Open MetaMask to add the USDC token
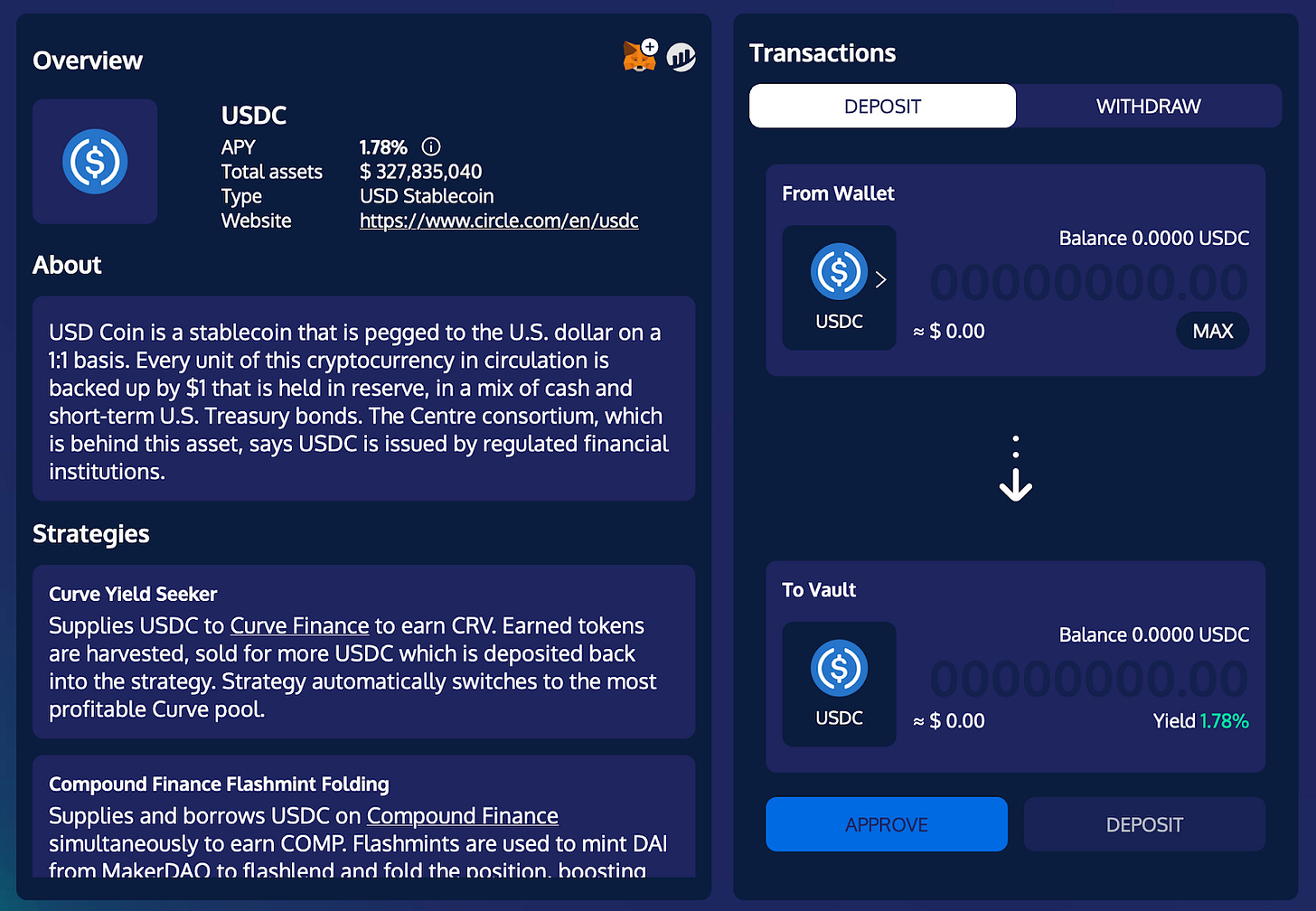This screenshot has width=1316, height=911. (x=640, y=56)
